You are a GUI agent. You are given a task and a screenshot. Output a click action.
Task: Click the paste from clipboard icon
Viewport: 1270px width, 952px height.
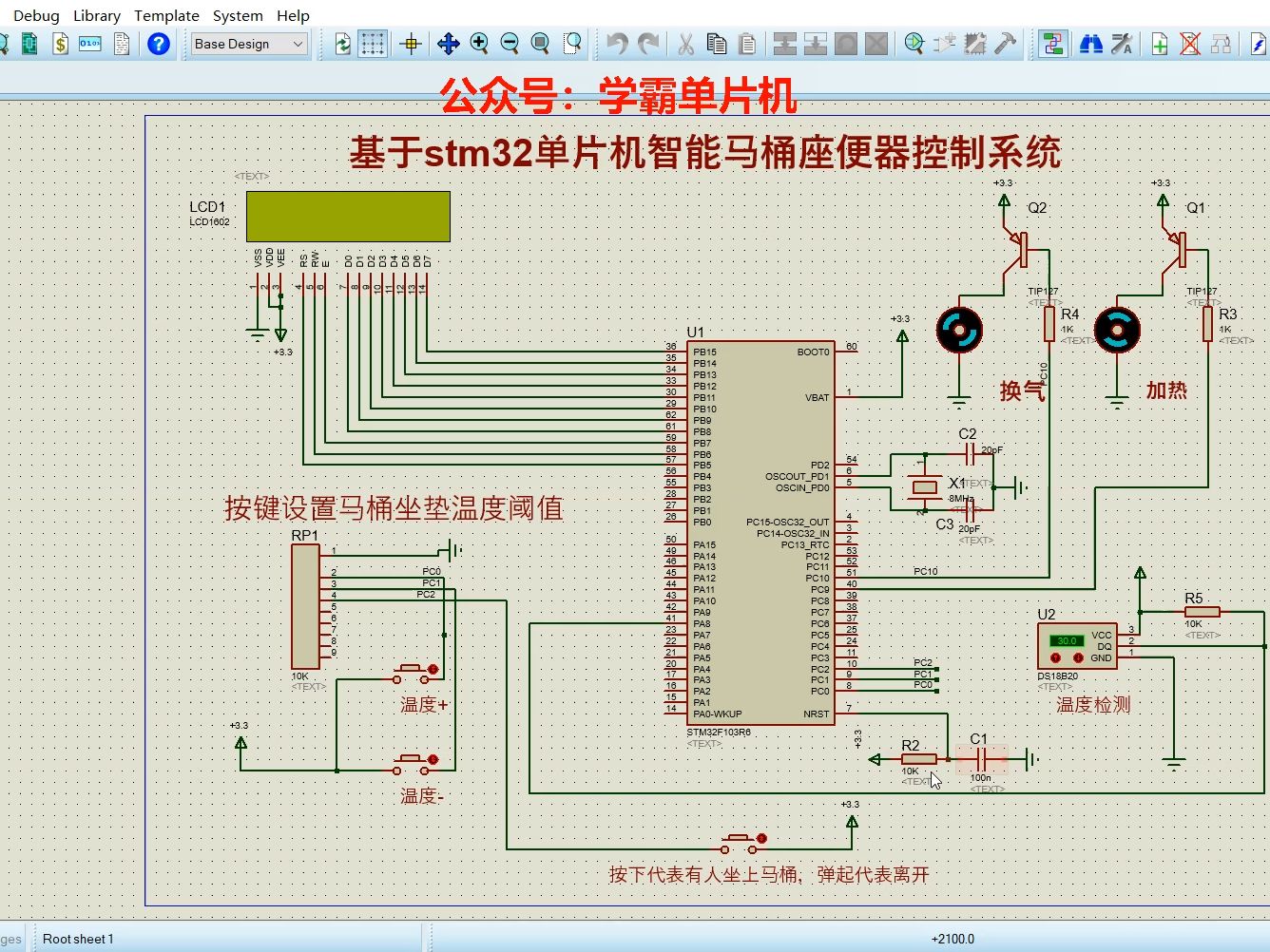pyautogui.click(x=747, y=44)
